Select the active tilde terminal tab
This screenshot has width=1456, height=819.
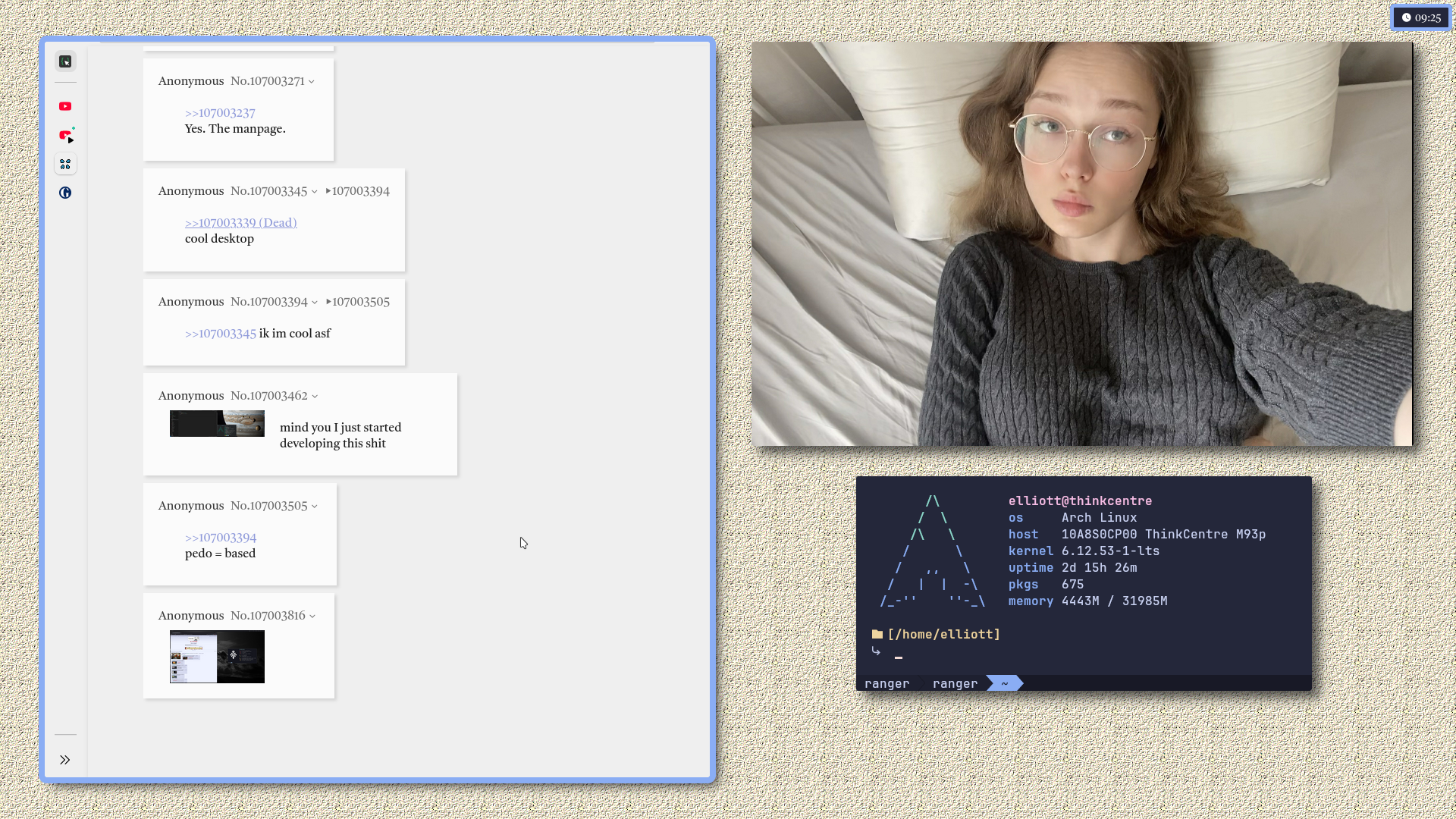click(1004, 683)
